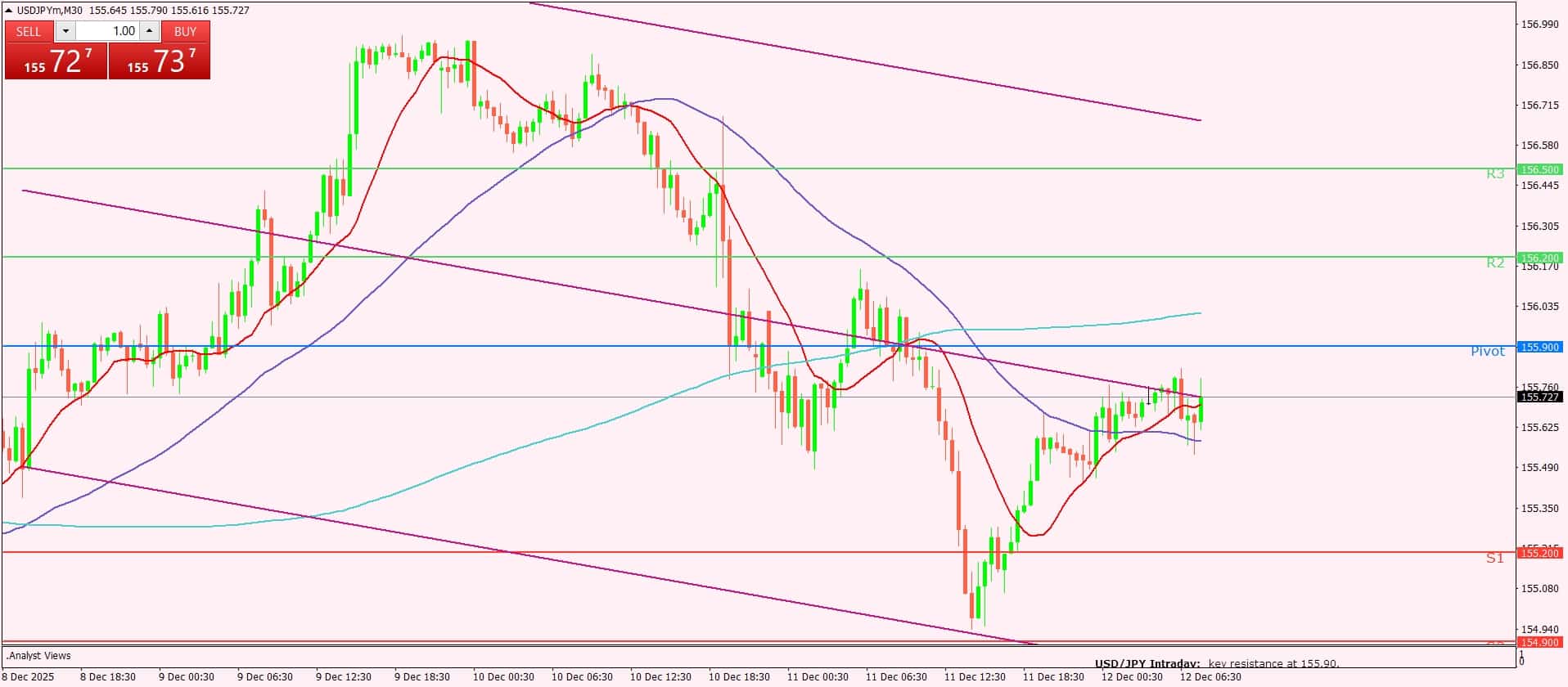Click the 11 Dec 00:30 time label

818,676
